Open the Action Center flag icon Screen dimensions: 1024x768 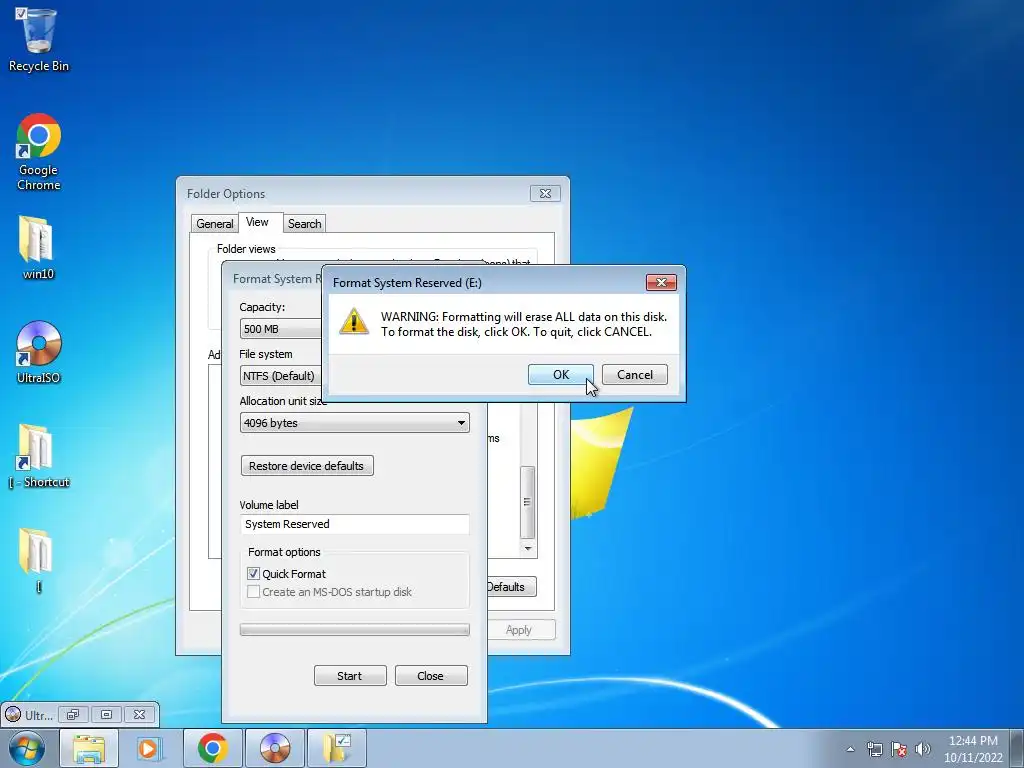point(899,749)
